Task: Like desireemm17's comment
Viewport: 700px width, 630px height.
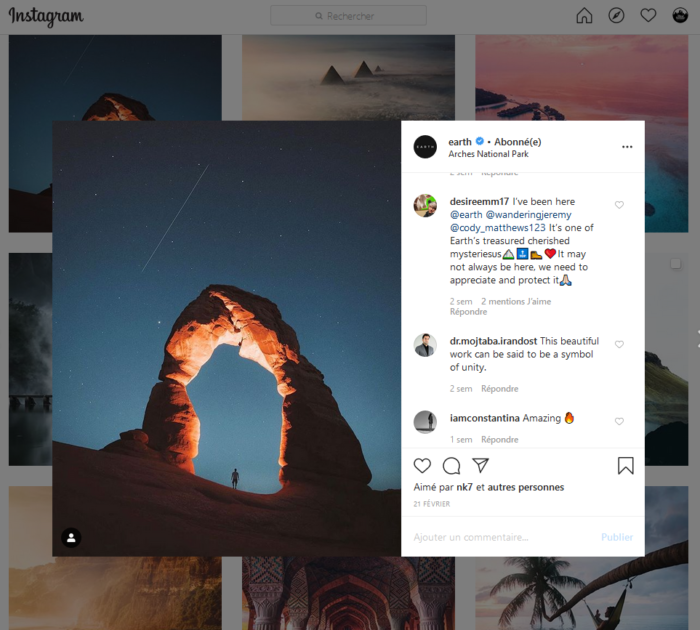Action: [x=619, y=205]
